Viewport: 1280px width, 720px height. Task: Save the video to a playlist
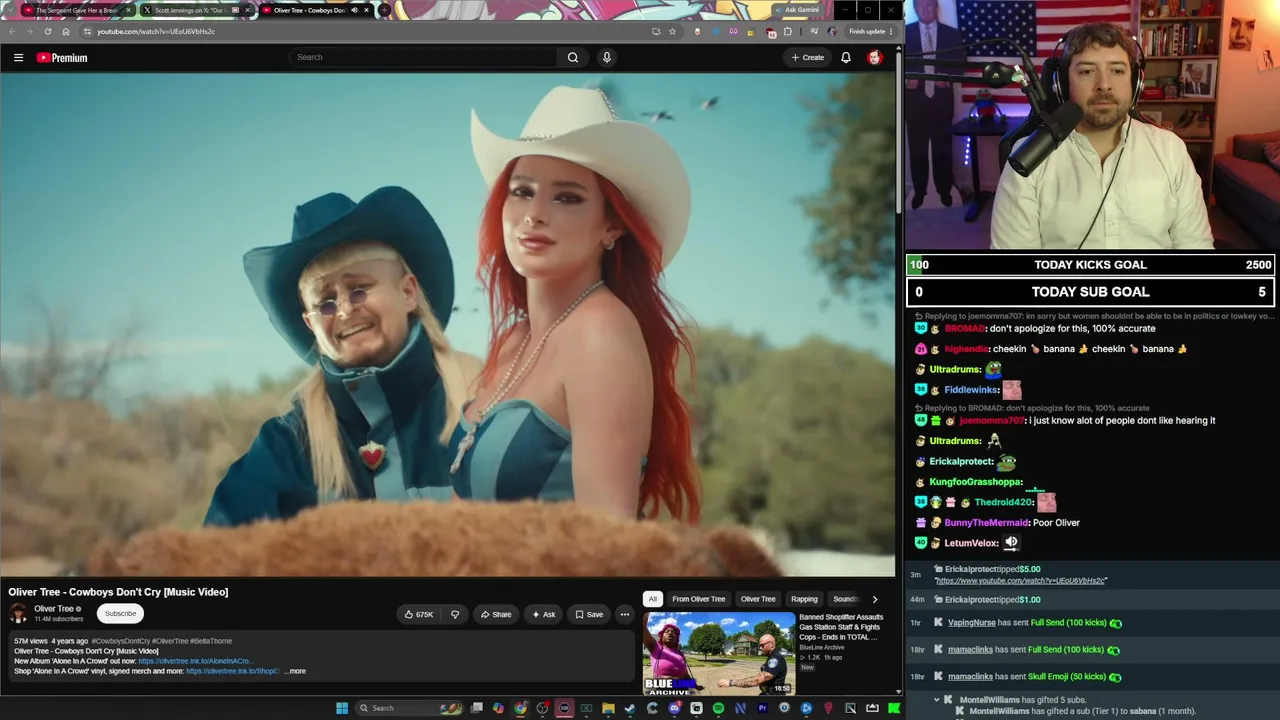point(589,614)
